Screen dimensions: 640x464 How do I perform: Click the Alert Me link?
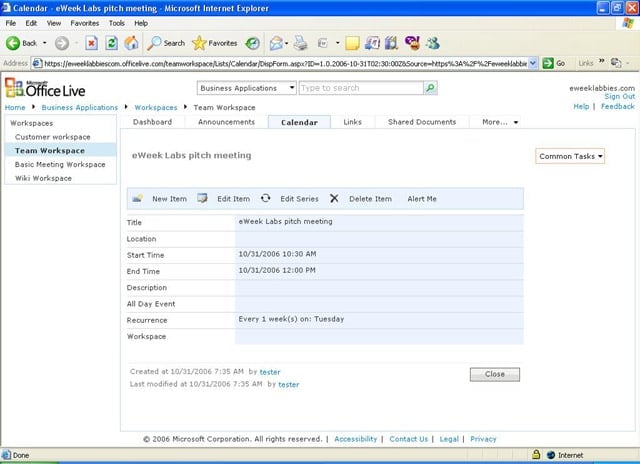coord(422,199)
